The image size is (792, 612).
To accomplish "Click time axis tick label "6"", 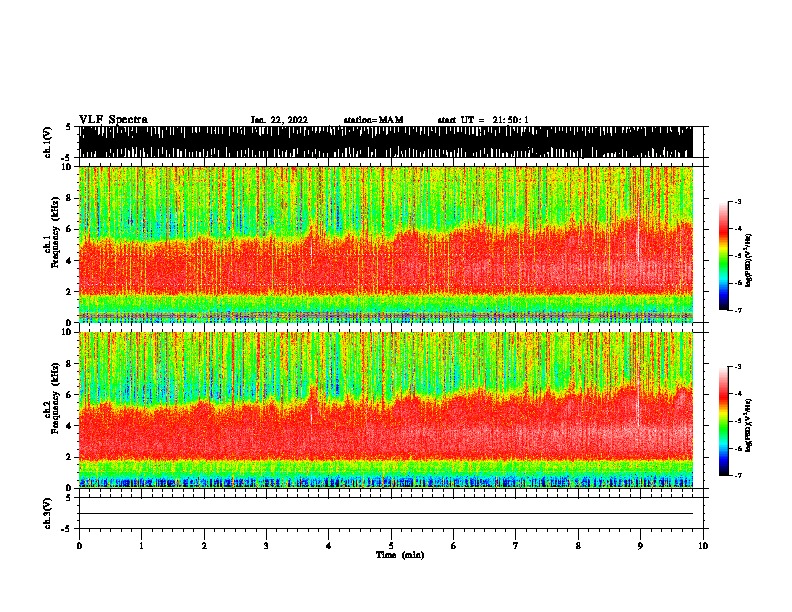I will [453, 546].
